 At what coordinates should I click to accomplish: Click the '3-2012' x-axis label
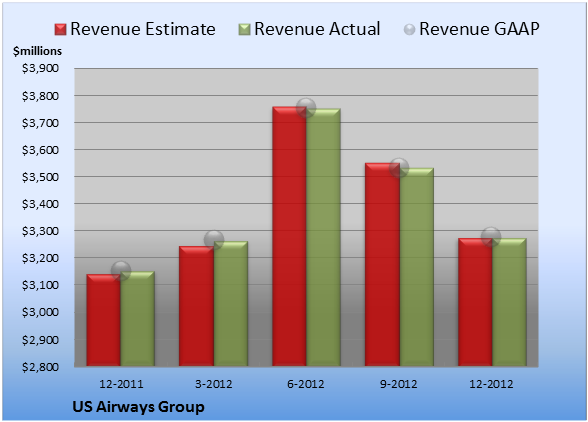(x=214, y=384)
